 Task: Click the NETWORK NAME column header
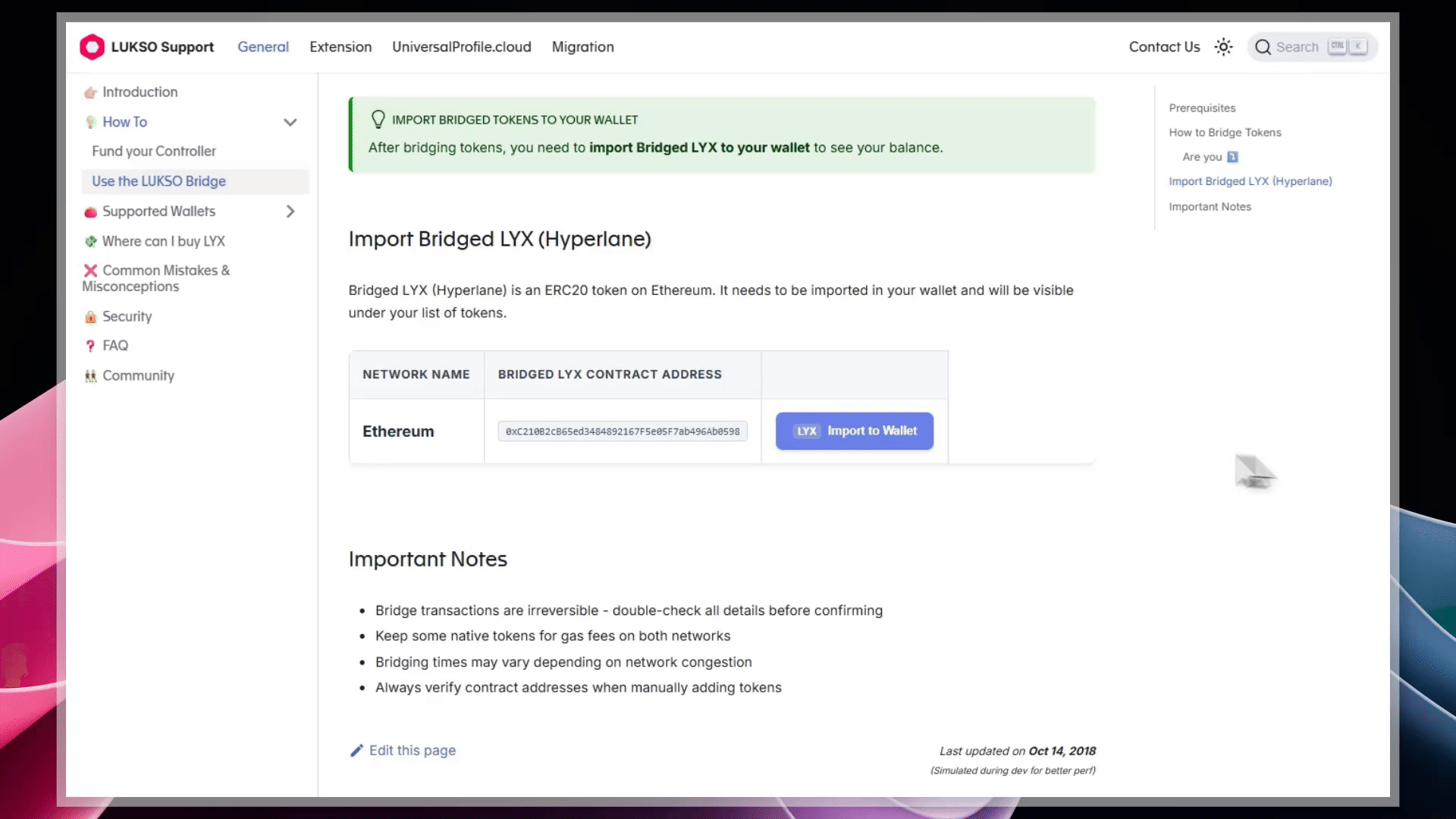tap(416, 375)
